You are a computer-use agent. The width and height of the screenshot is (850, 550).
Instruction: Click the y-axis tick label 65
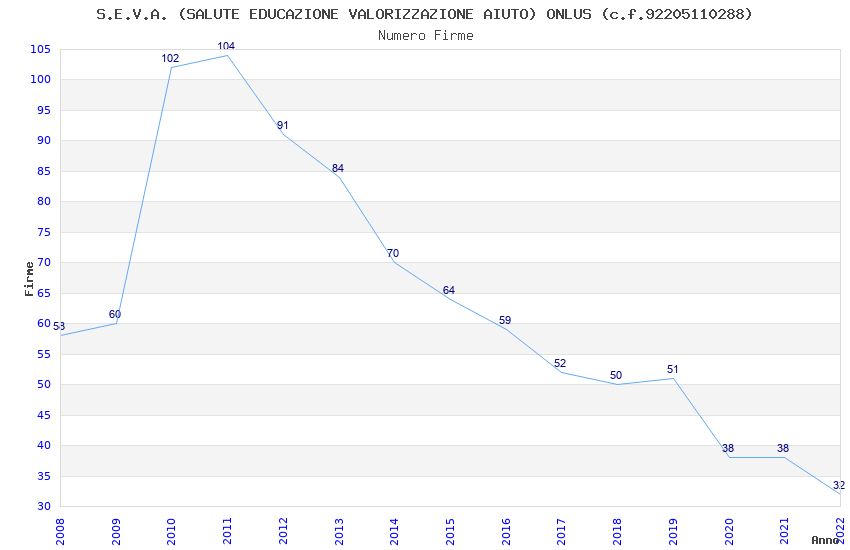(x=44, y=293)
